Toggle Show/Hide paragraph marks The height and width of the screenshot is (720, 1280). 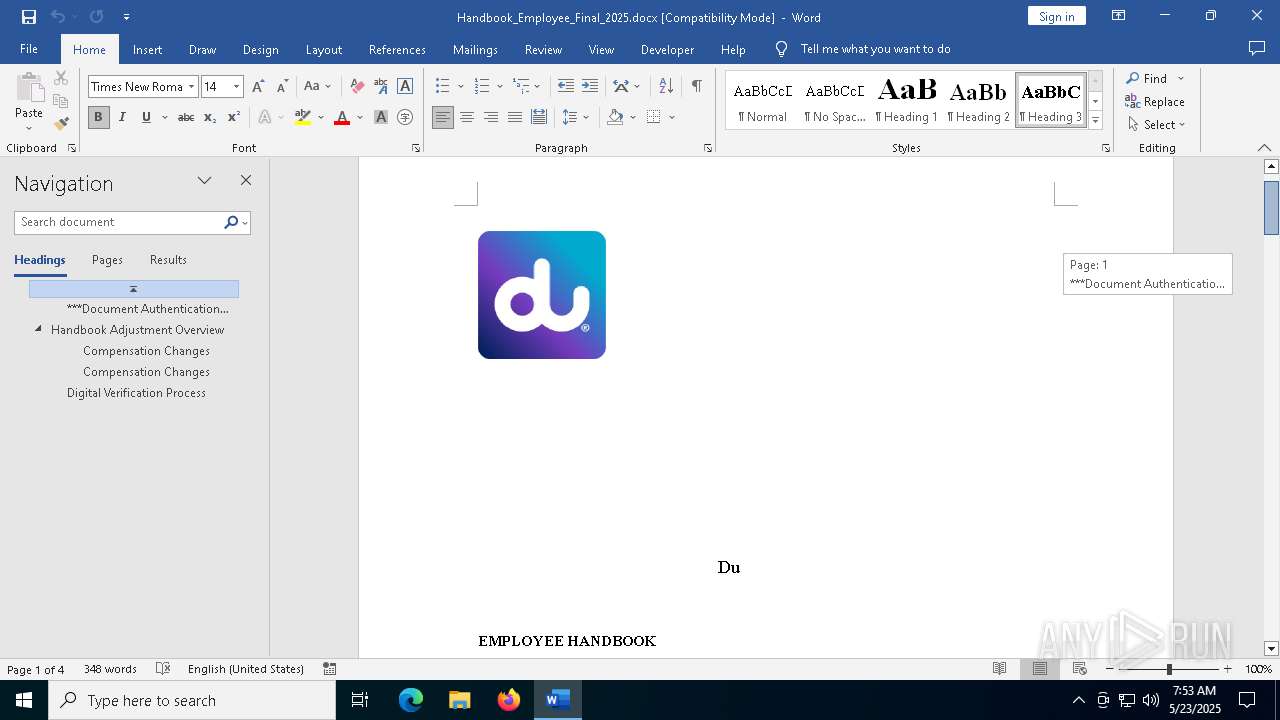(x=697, y=87)
